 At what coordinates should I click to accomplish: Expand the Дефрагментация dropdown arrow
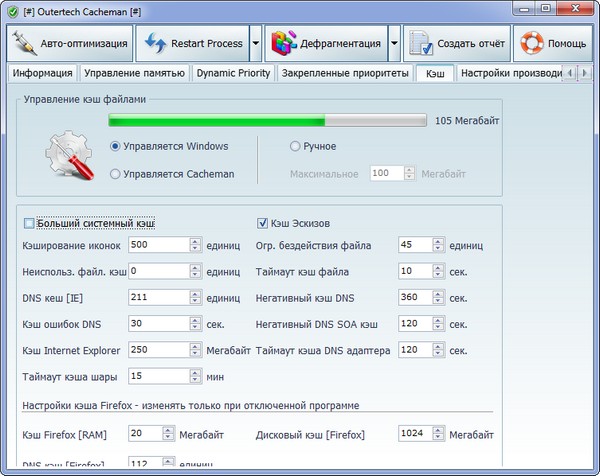pos(394,44)
